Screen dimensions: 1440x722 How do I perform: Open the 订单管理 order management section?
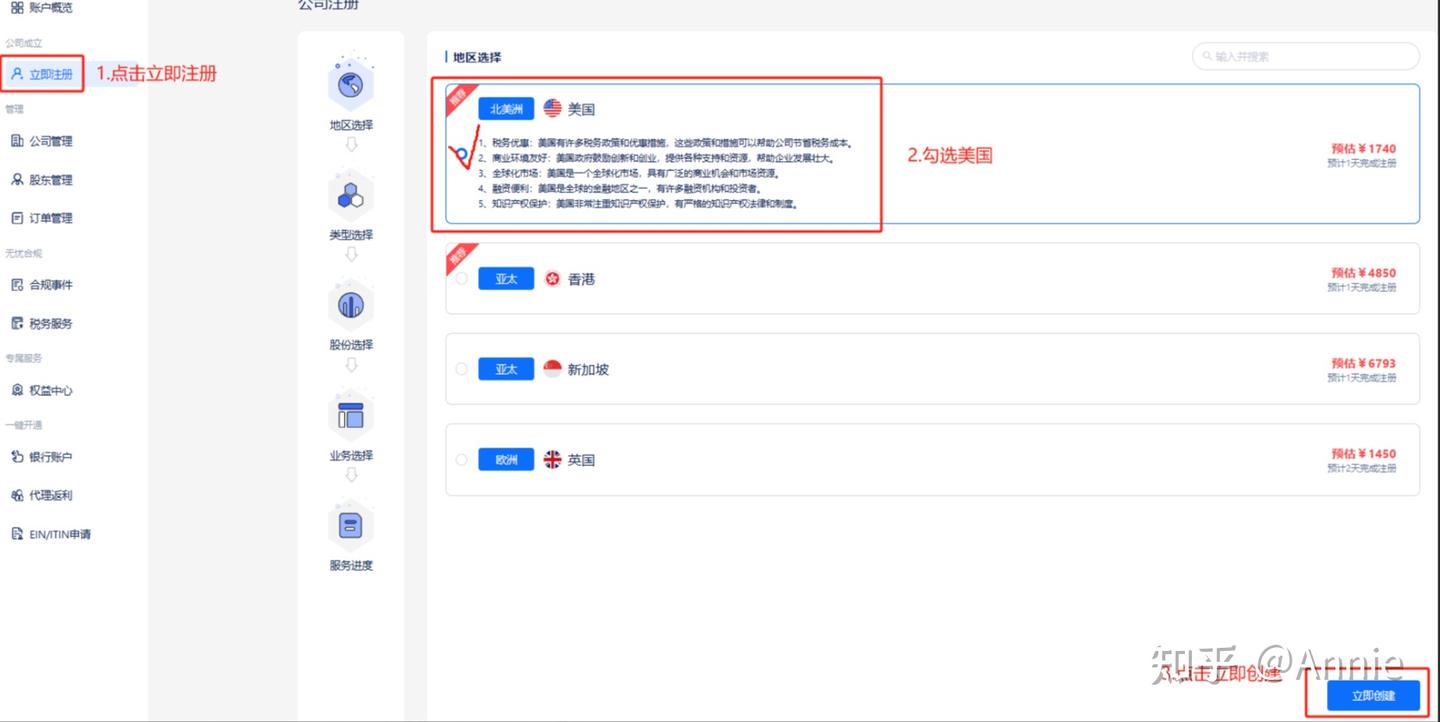[x=44, y=217]
